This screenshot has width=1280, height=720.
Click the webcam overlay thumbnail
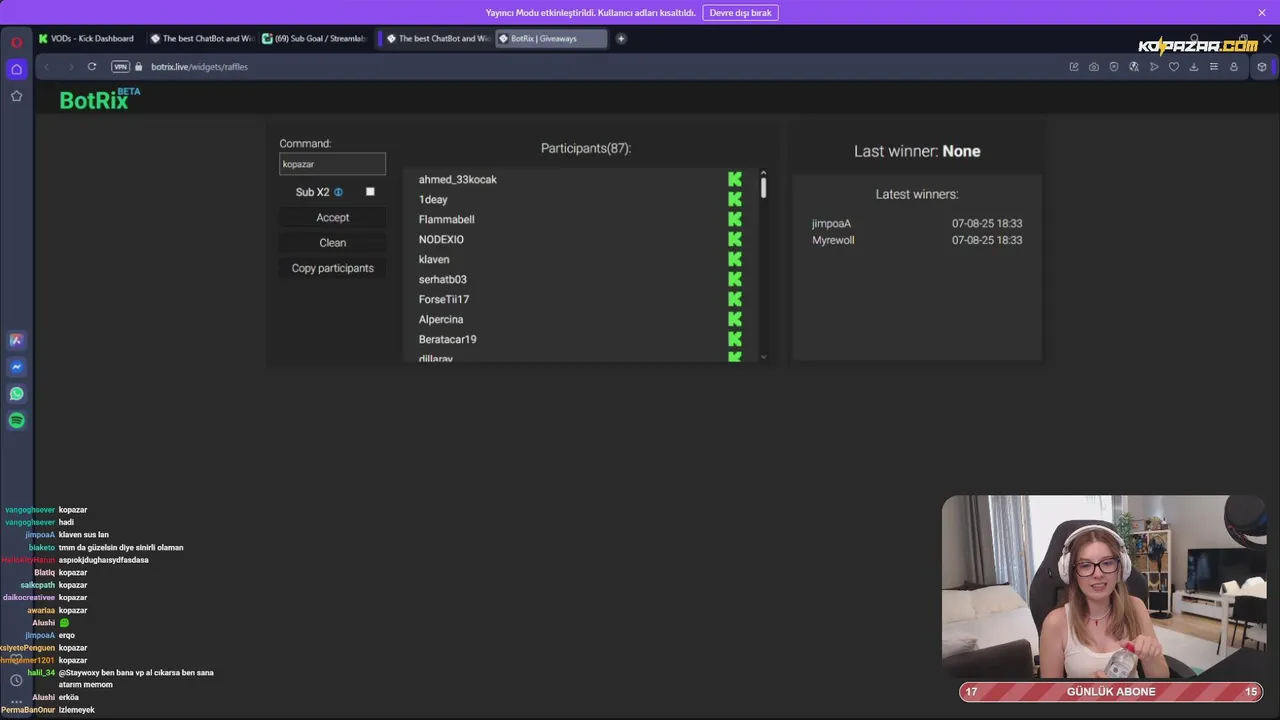(1103, 586)
